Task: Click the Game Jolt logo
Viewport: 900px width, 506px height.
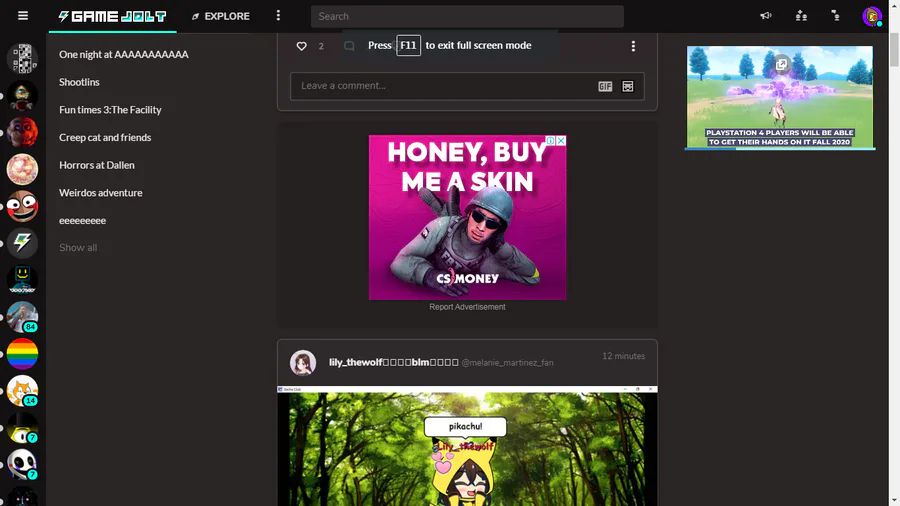Action: 112,16
